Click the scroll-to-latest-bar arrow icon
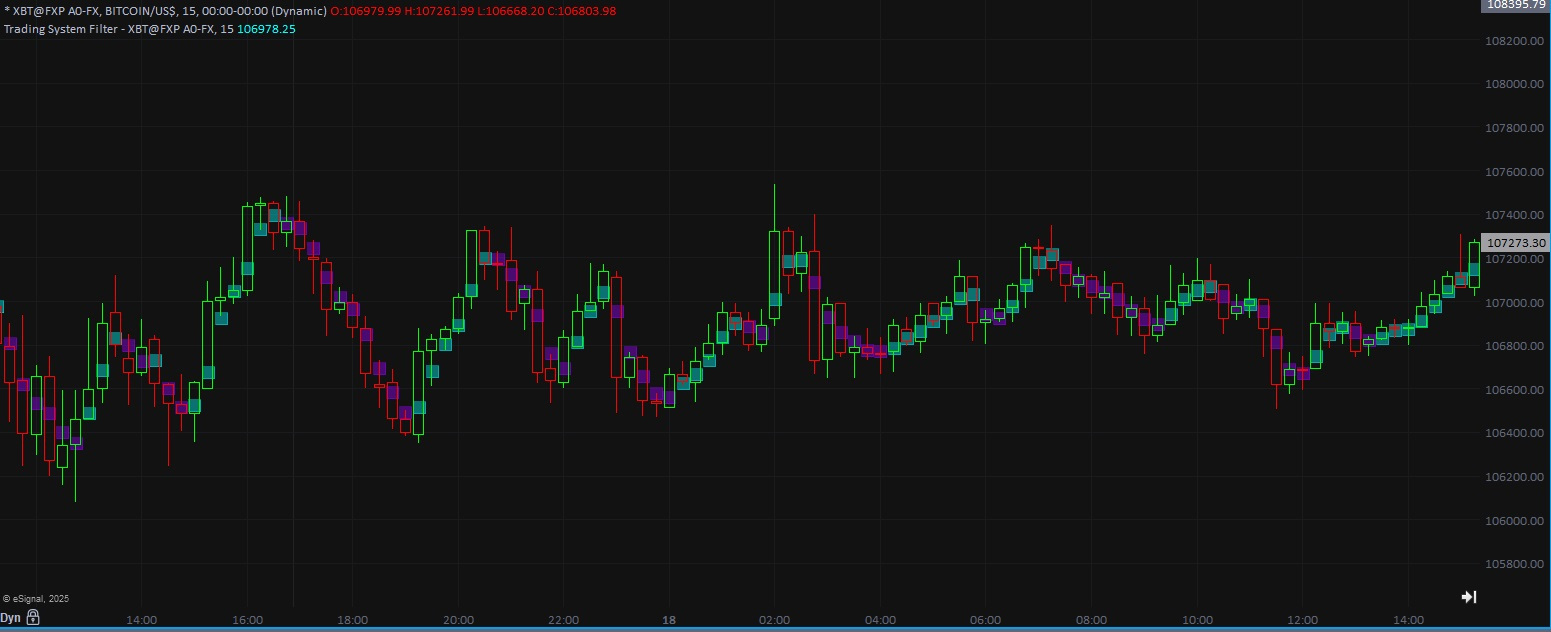The image size is (1551, 632). [x=1469, y=597]
